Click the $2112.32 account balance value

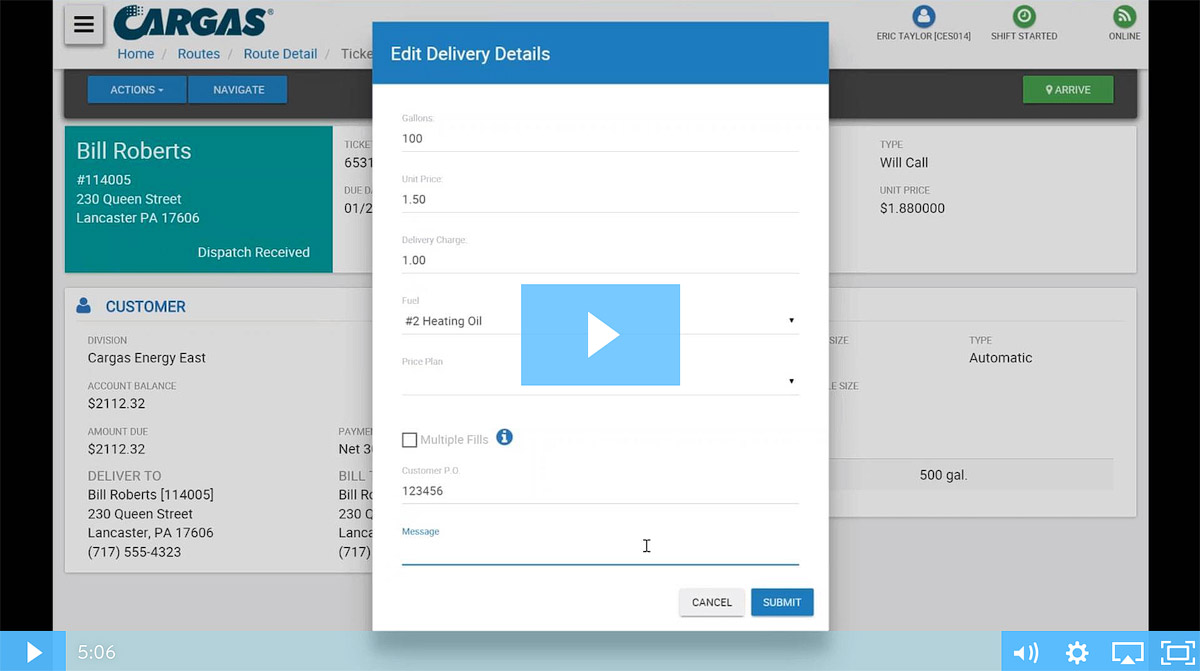pos(117,404)
